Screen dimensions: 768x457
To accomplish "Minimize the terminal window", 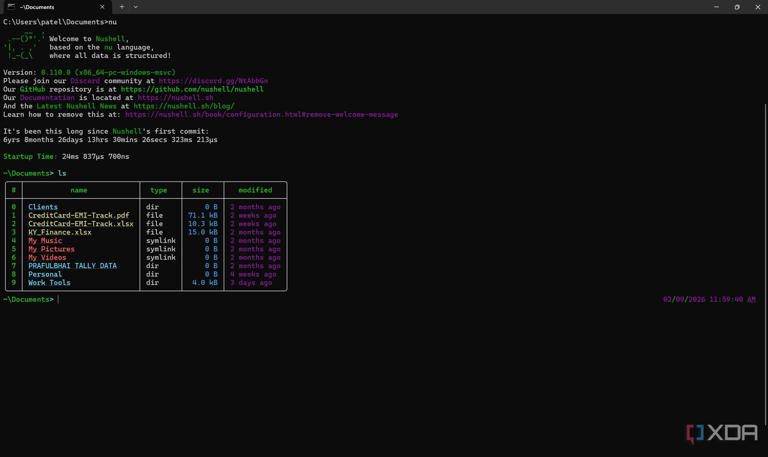I will tap(716, 7).
